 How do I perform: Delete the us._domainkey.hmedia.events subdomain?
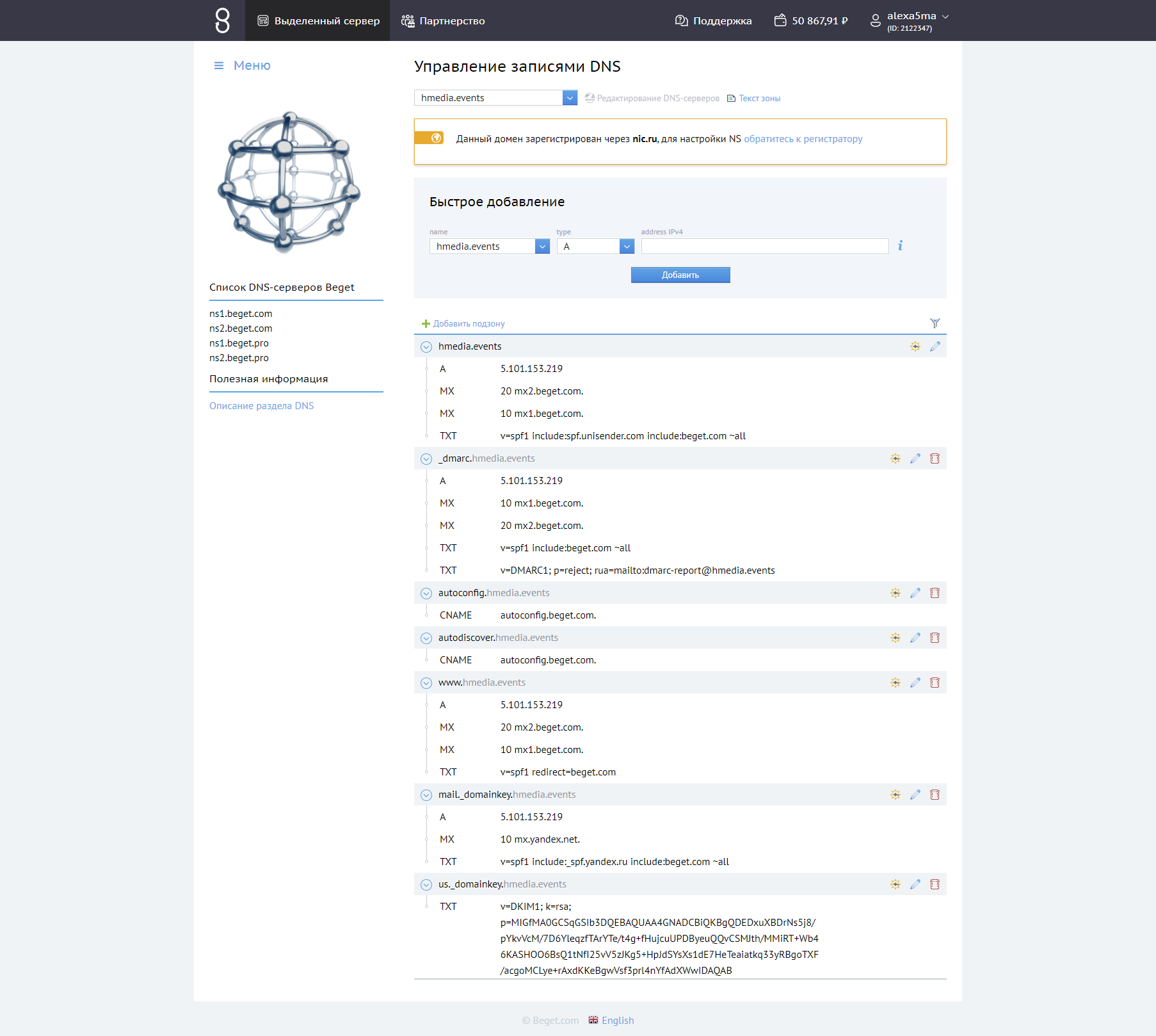pyautogui.click(x=935, y=884)
